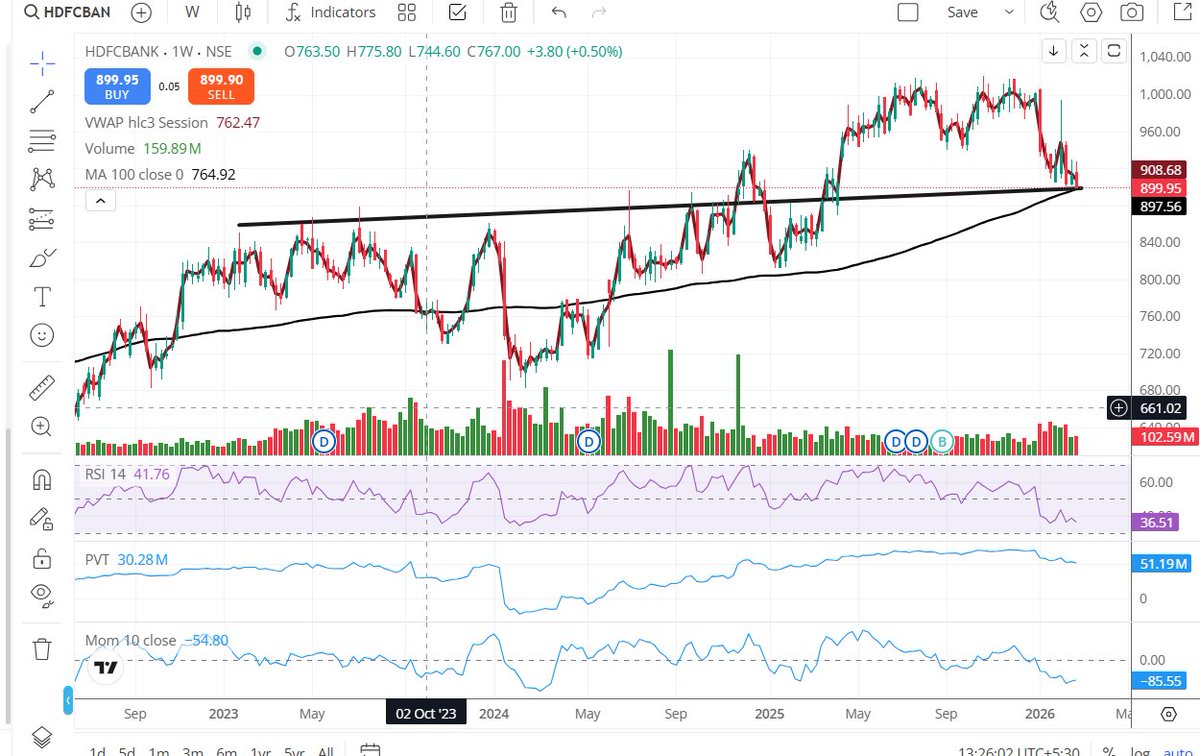Screen dimensions: 1200x756
Task: Expand the chevron next to Save
Action: (1008, 13)
